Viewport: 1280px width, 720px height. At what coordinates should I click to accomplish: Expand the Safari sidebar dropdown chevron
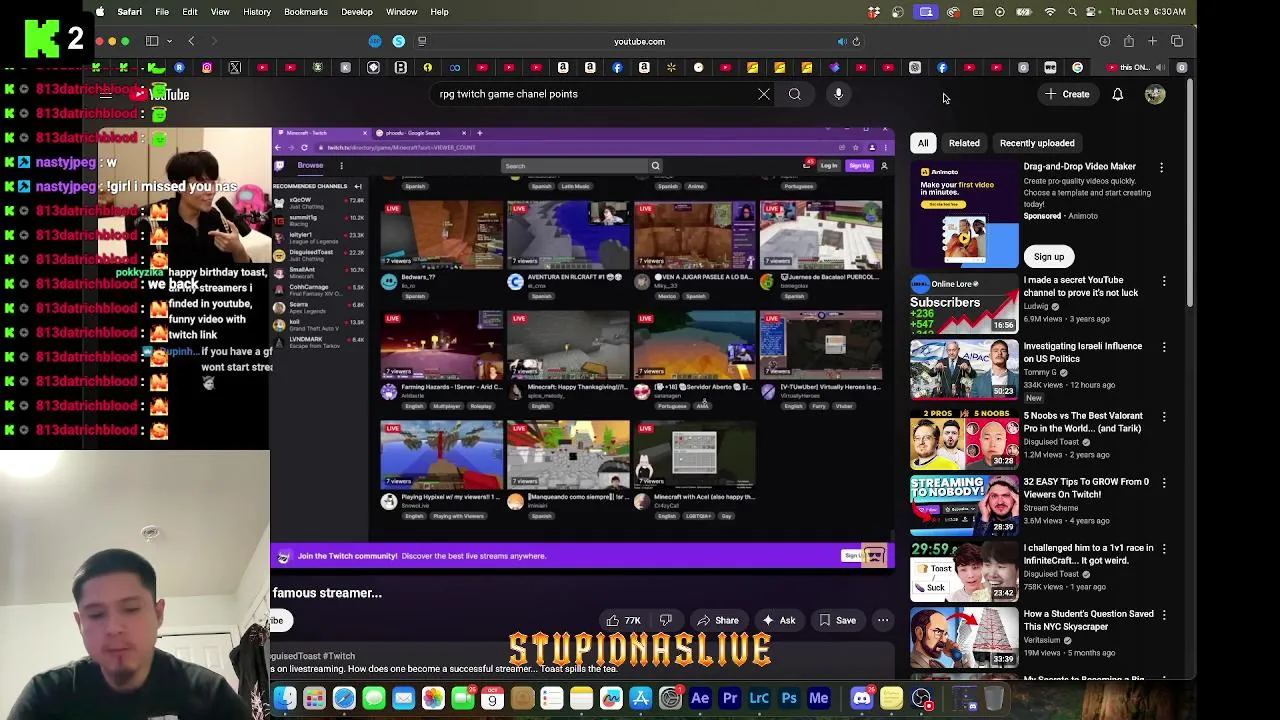[168, 41]
